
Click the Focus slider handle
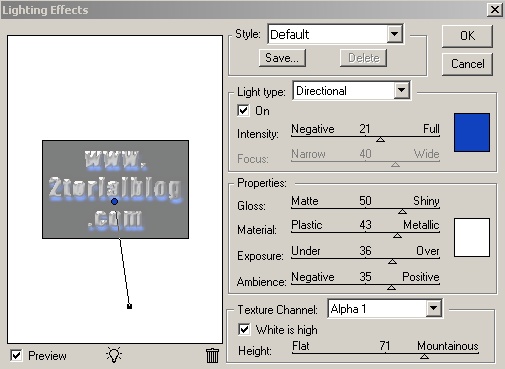(395, 164)
